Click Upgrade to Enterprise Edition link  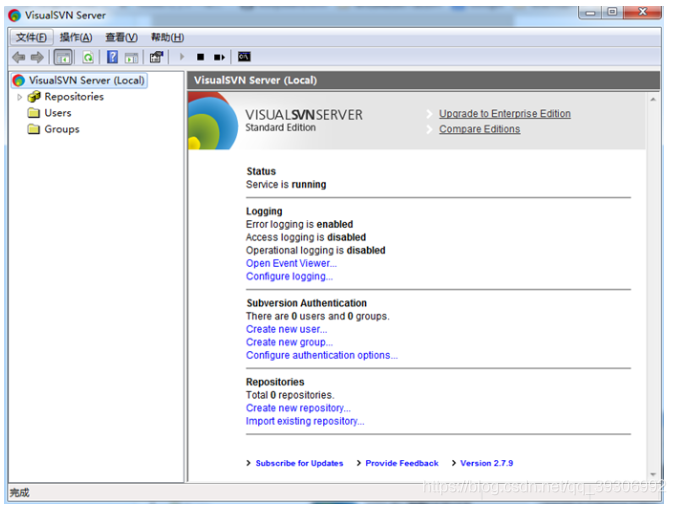point(505,113)
